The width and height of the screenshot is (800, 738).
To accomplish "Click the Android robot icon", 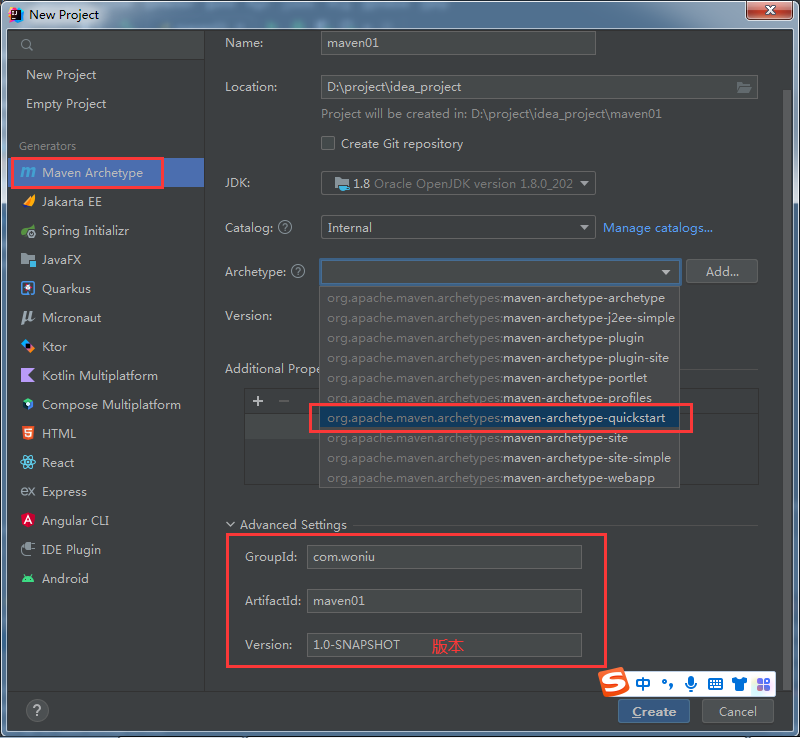I will pyautogui.click(x=28, y=579).
